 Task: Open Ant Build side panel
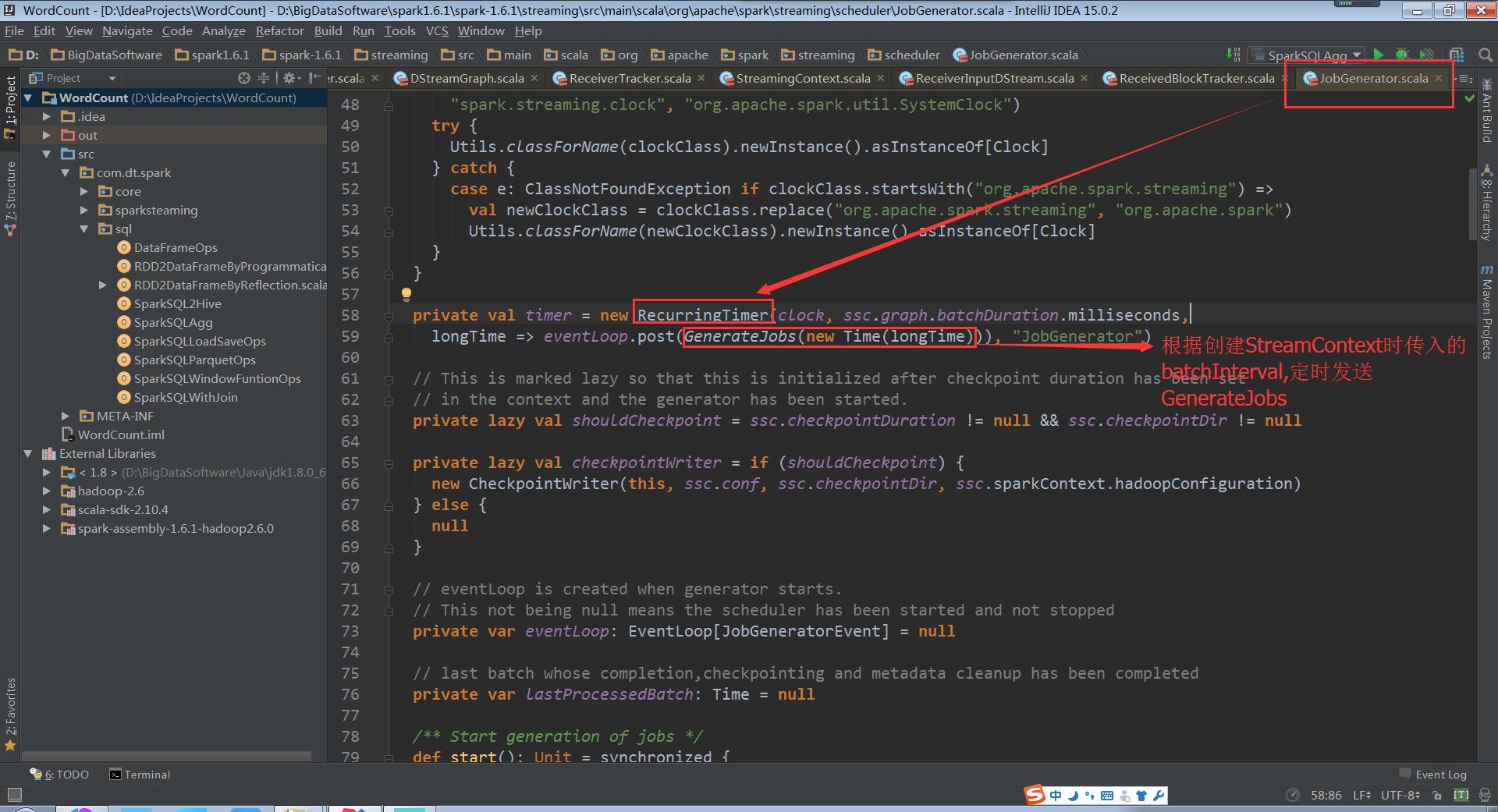pos(1487,109)
